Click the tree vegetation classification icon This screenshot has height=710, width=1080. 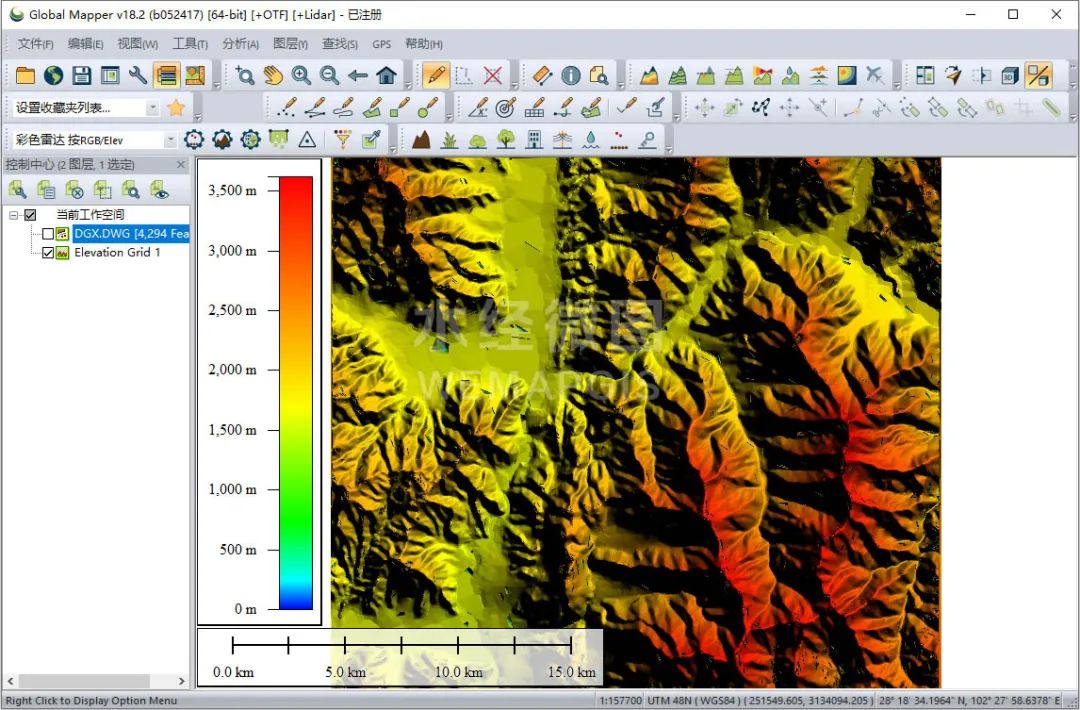tap(506, 140)
